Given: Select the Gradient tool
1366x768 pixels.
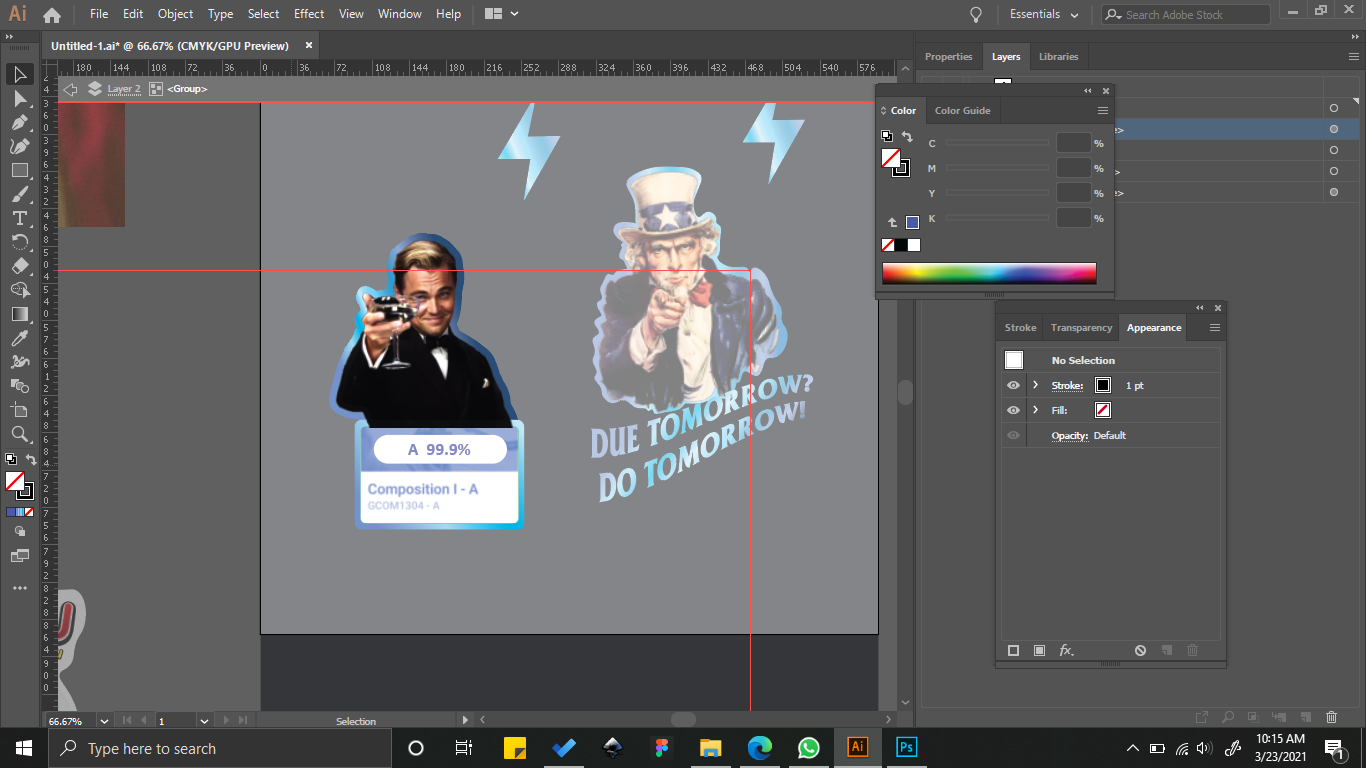Looking at the screenshot, I should [20, 314].
